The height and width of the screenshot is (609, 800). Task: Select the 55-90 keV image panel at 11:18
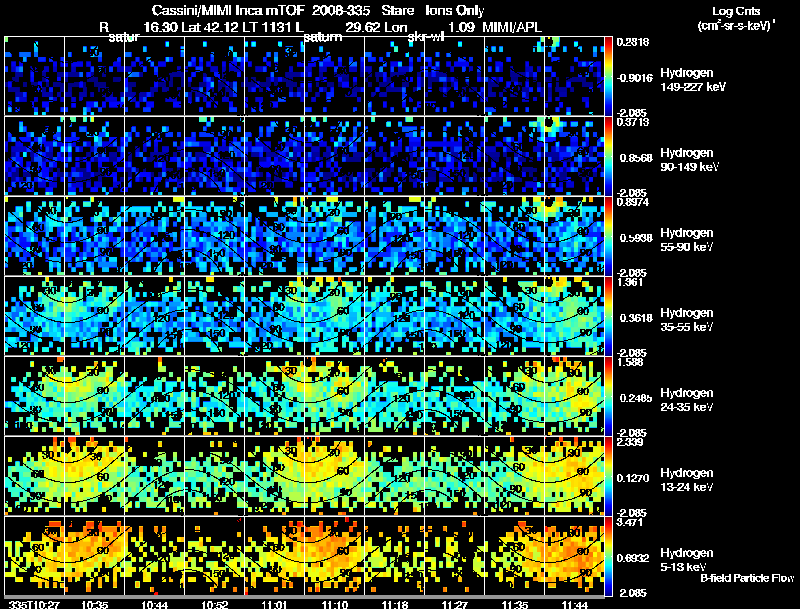(x=394, y=236)
